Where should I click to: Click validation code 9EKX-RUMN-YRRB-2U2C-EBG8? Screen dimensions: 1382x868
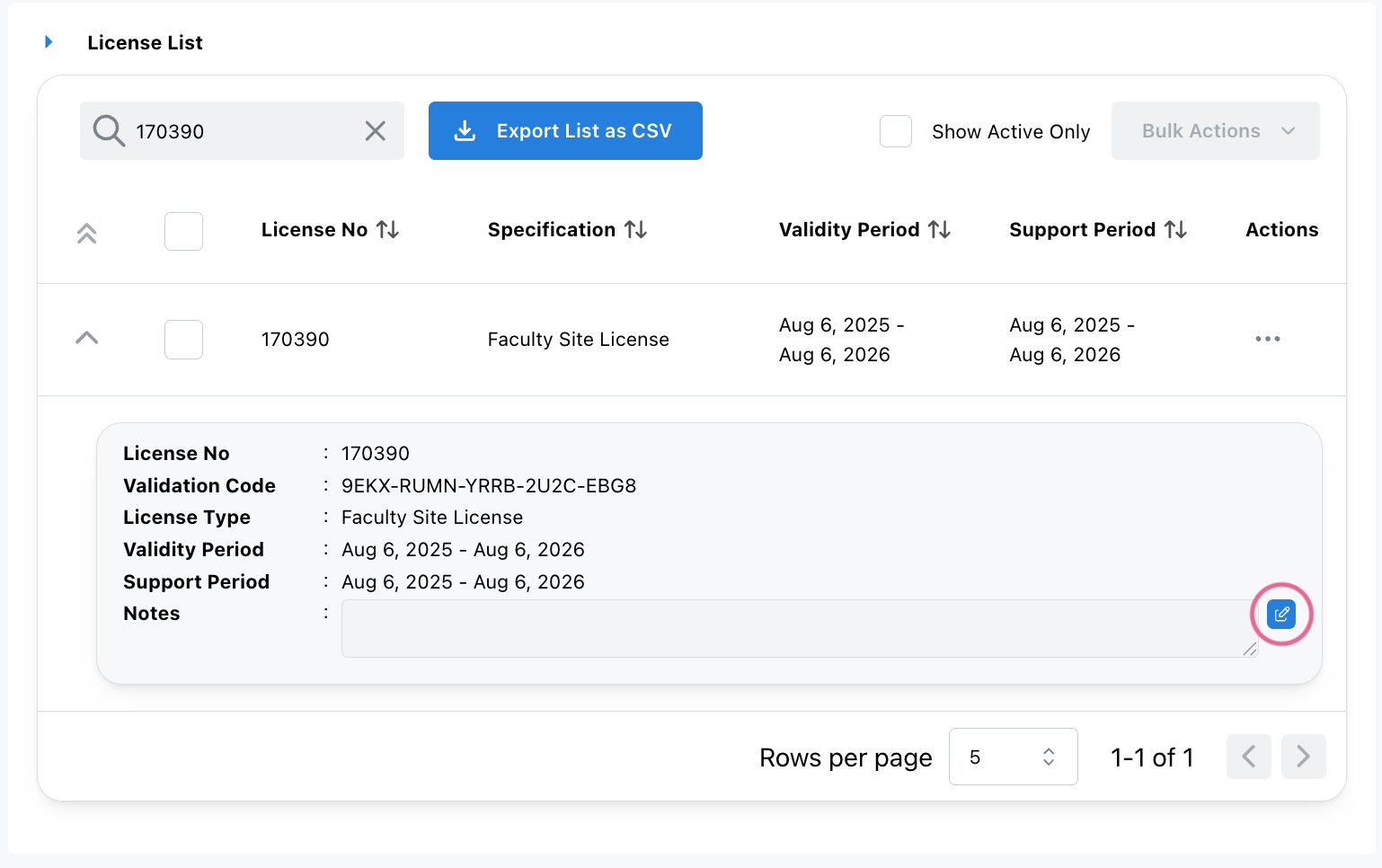click(x=489, y=486)
